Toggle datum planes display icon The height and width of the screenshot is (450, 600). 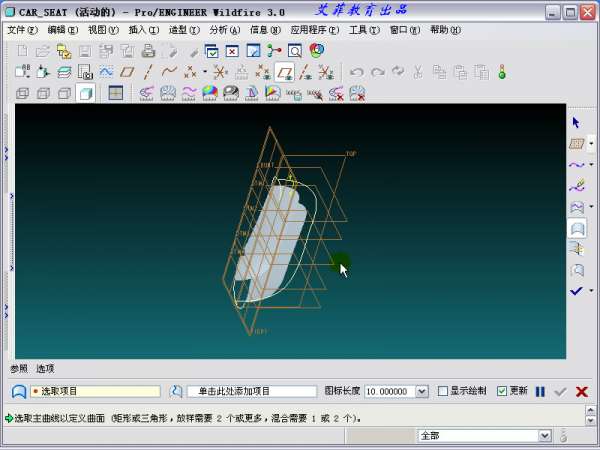284,72
